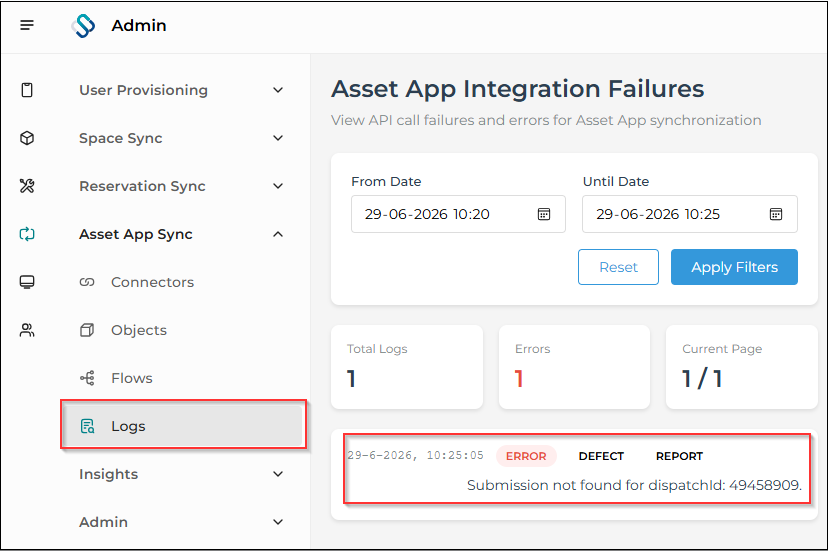Open the From Date calendar picker icon
Viewport: 828px width, 551px height.
pos(544,214)
